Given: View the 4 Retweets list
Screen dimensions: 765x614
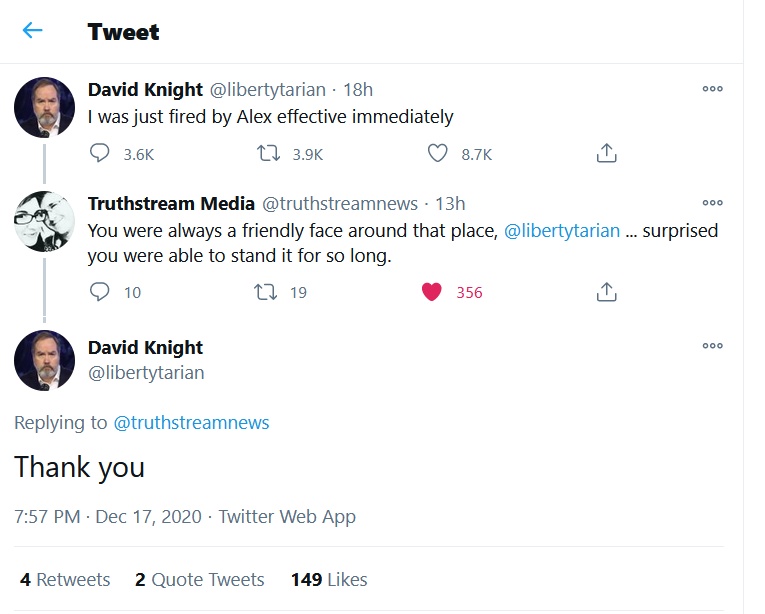Looking at the screenshot, I should [65, 579].
